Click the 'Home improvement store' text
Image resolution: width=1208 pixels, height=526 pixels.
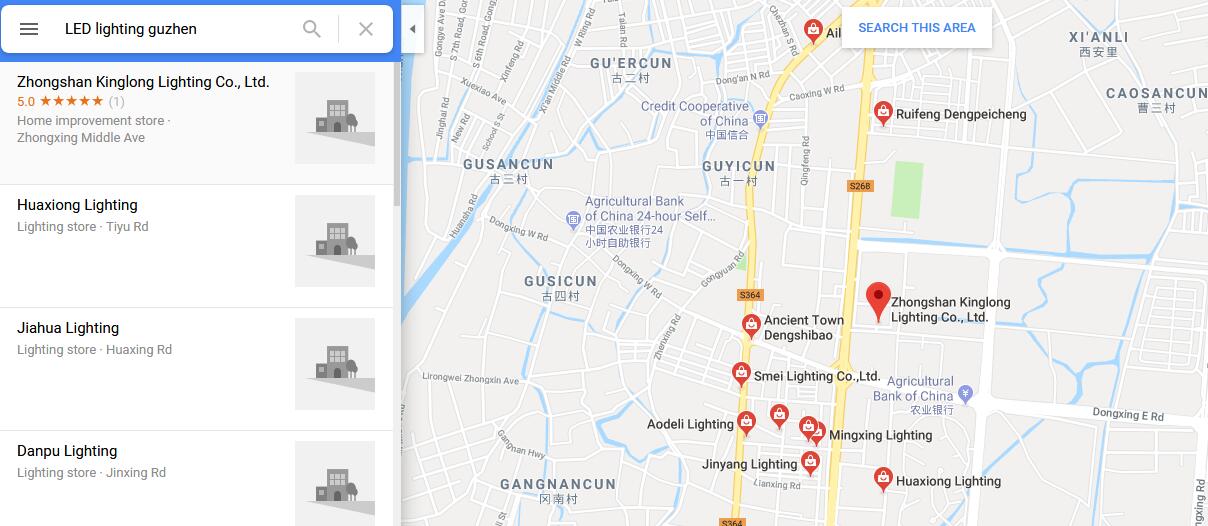tap(91, 120)
